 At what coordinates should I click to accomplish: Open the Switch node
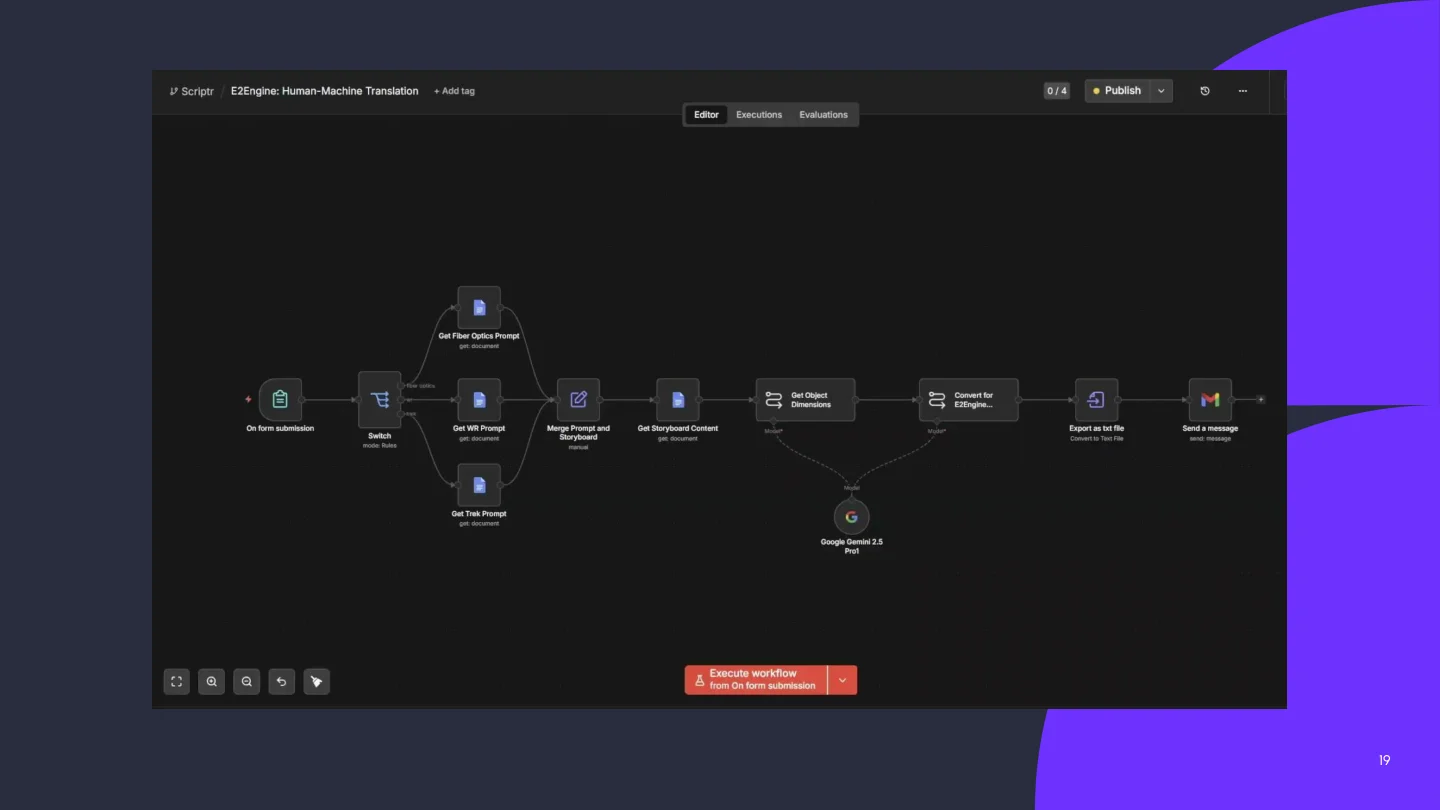(x=380, y=400)
